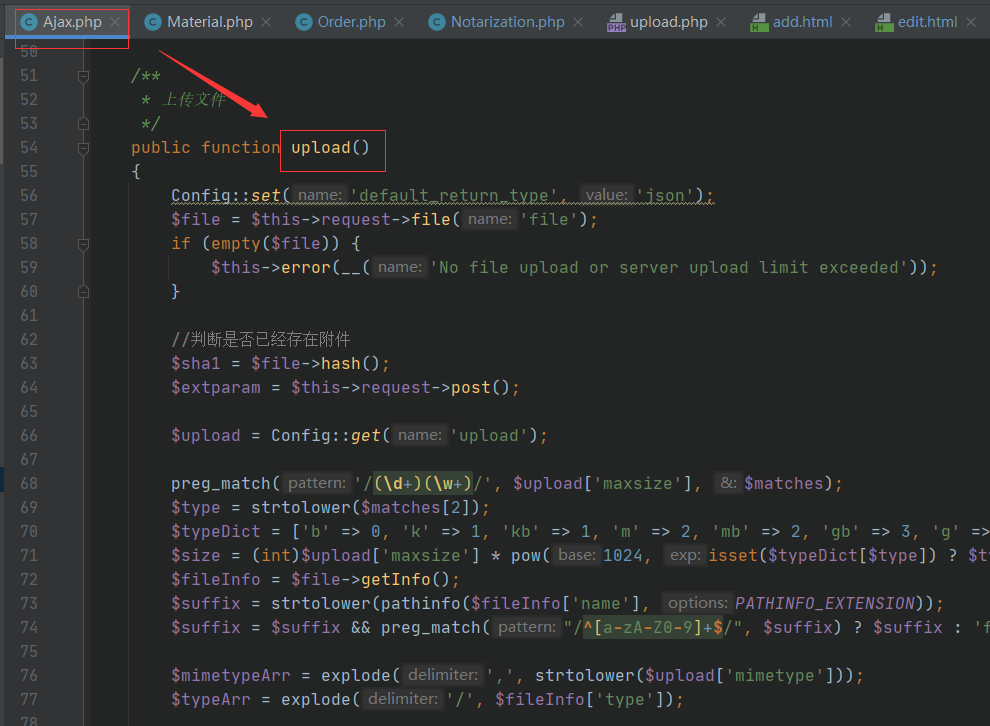Viewport: 990px width, 726px height.
Task: Click the $mimetypeArr variable on line 76
Action: (230, 675)
